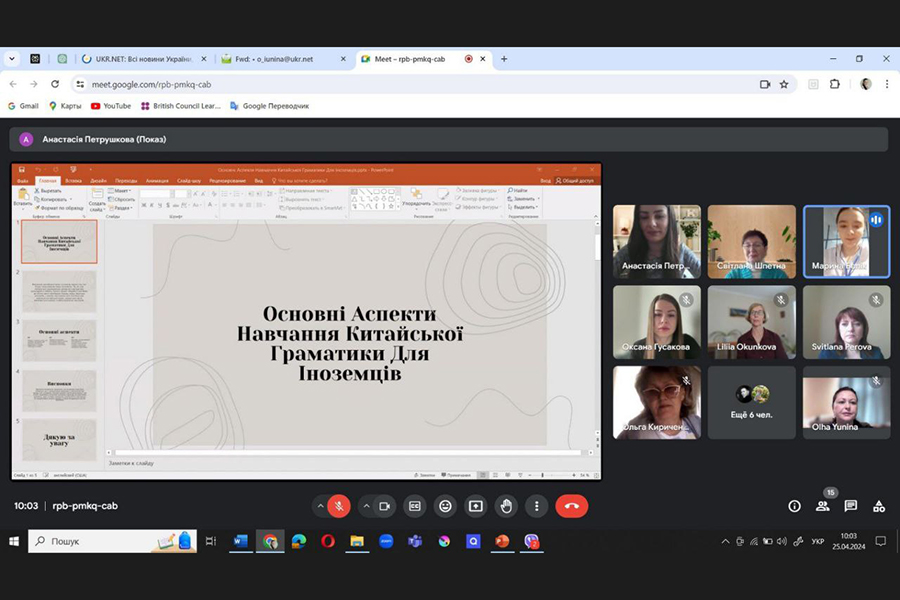This screenshot has width=900, height=600.
Task: Open the three-dot more options menu
Action: [x=537, y=506]
